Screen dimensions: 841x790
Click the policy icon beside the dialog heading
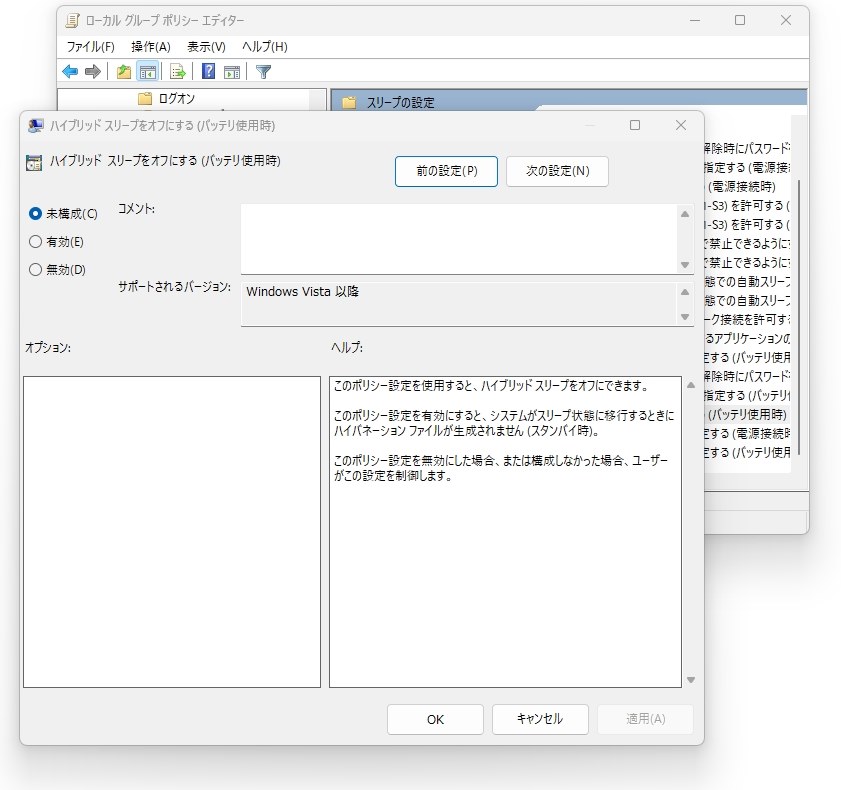(x=34, y=163)
